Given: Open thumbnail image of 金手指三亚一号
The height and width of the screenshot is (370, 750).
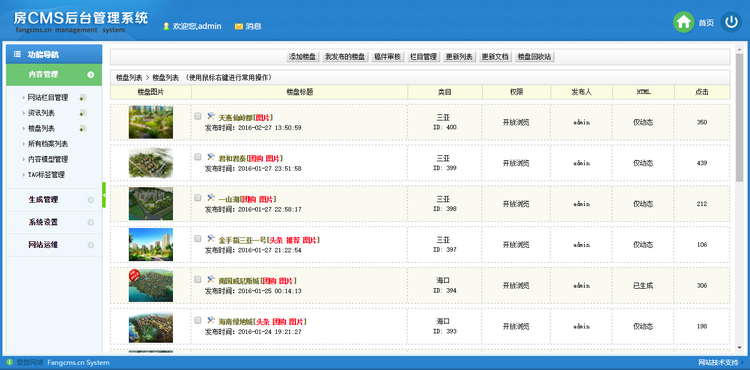Looking at the screenshot, I should coord(151,244).
